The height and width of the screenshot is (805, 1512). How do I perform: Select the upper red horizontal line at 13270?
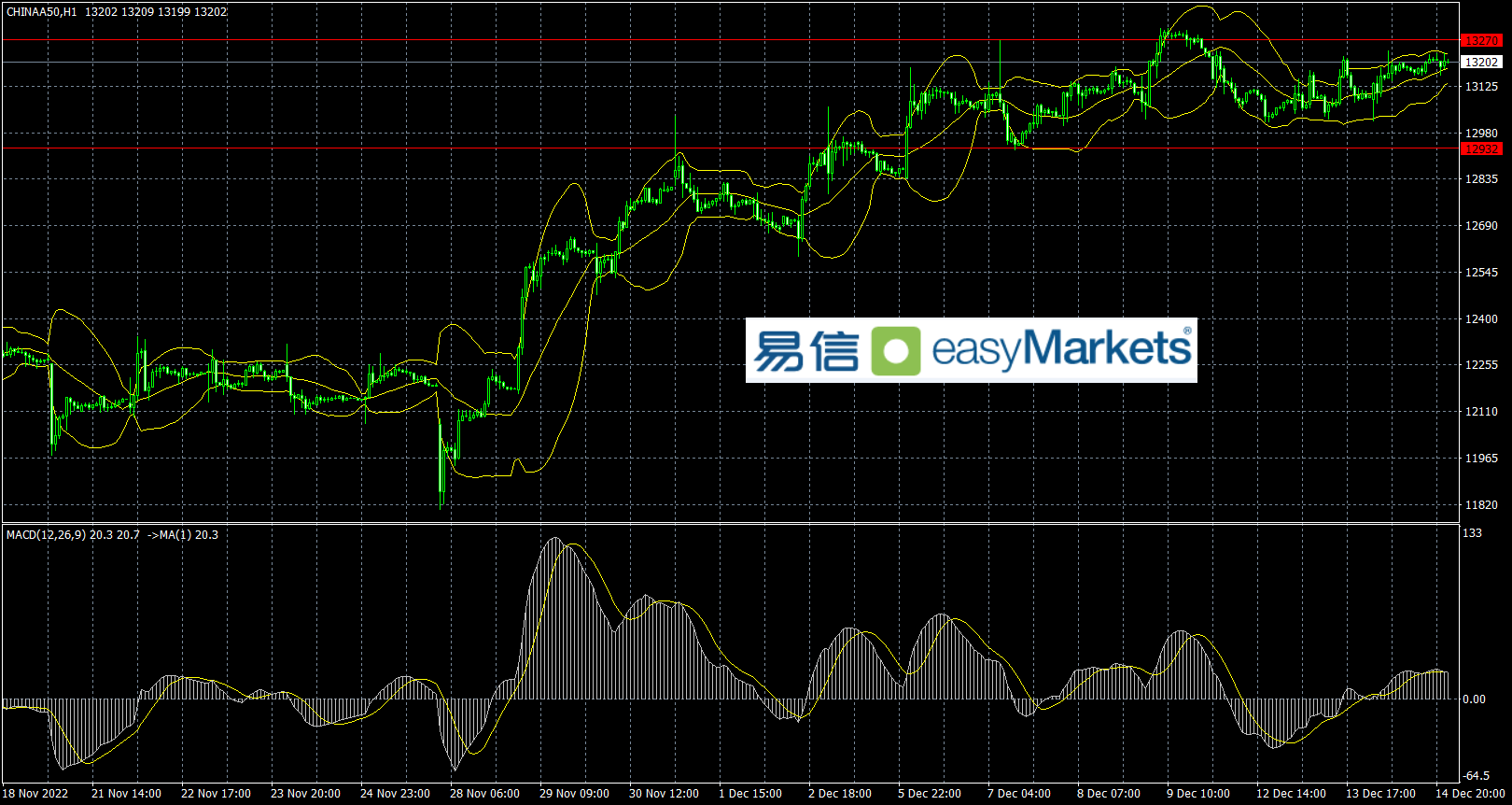pyautogui.click(x=730, y=40)
